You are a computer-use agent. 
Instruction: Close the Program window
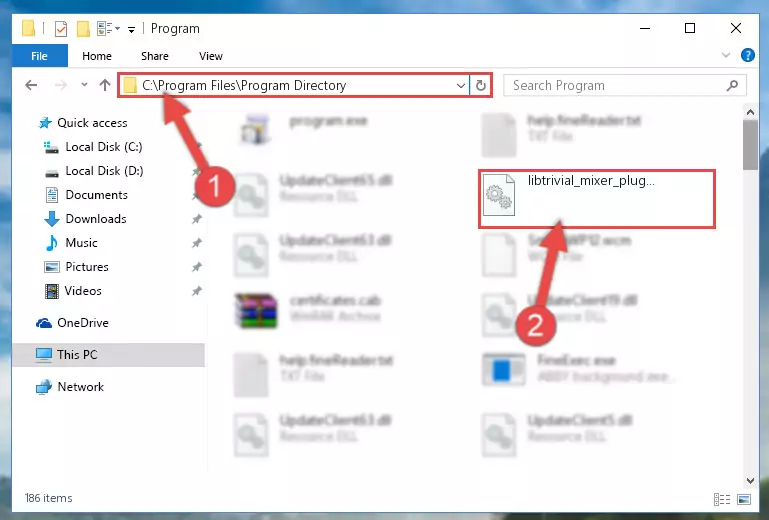tap(736, 28)
